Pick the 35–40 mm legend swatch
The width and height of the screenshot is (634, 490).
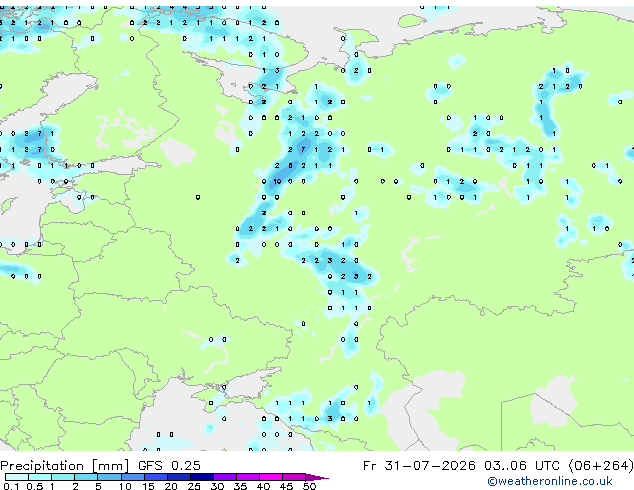(x=248, y=477)
